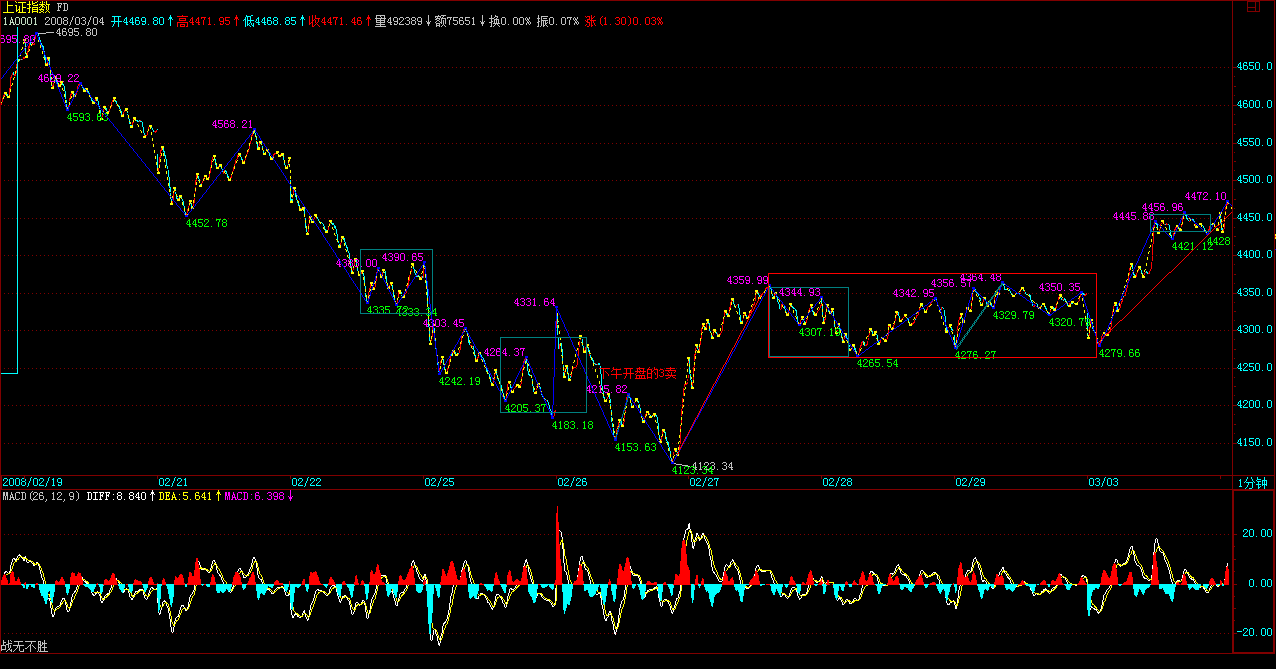Select the 02/27 date marker on time axis
This screenshot has height=669, width=1276.
pyautogui.click(x=704, y=482)
